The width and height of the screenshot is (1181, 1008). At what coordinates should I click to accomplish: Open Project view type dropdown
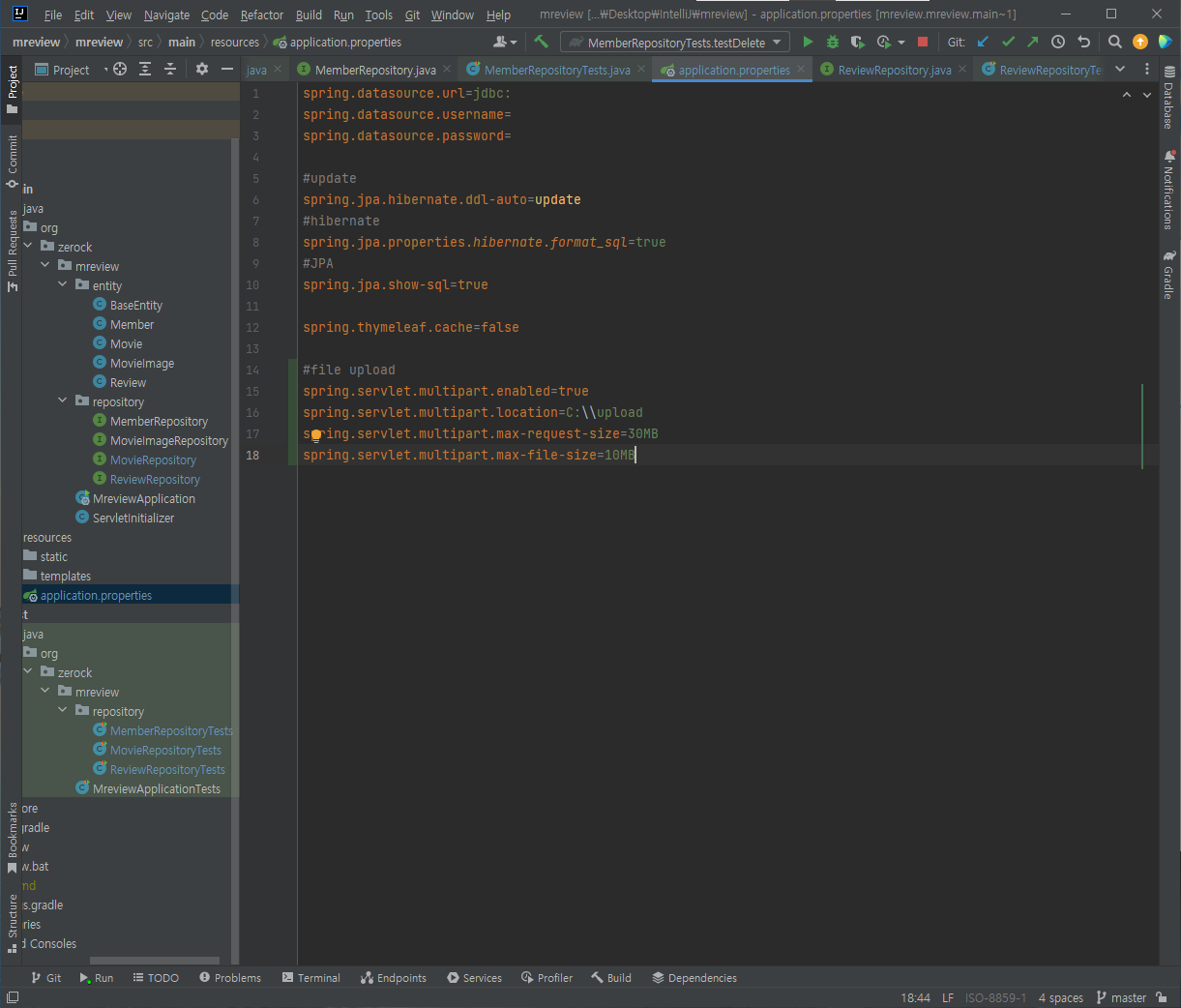pyautogui.click(x=72, y=70)
